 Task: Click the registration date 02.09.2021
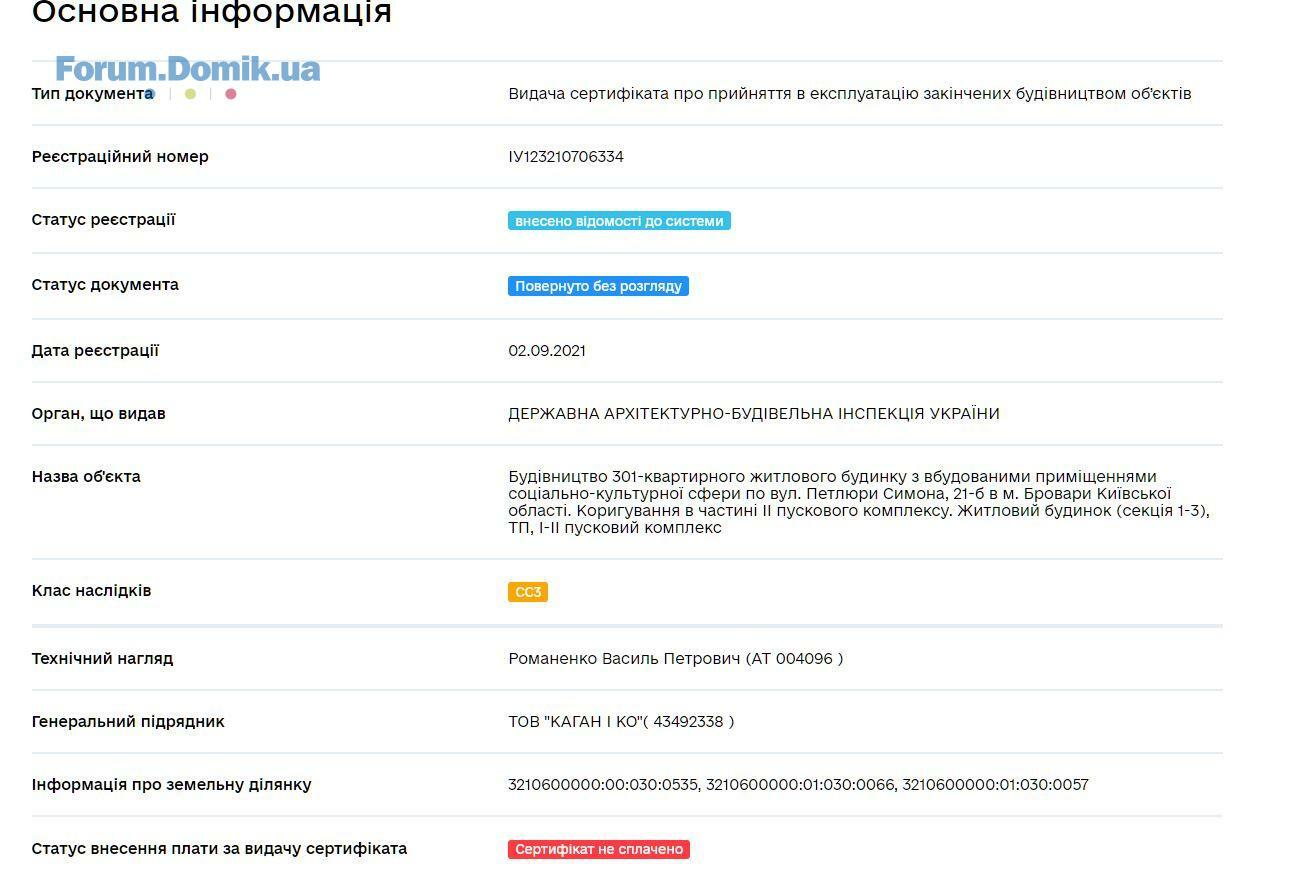(547, 351)
